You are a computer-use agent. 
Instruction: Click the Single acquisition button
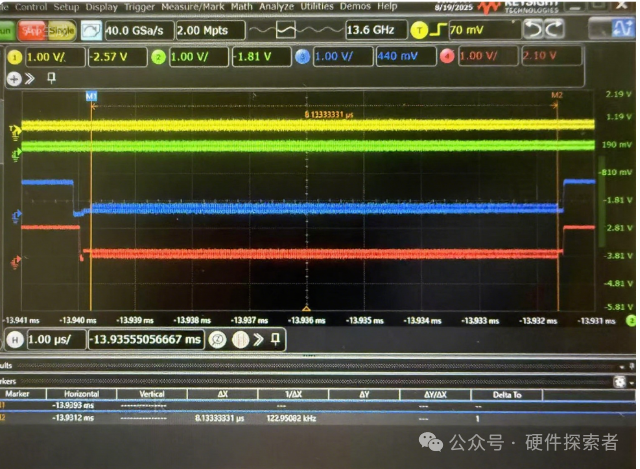(62, 31)
